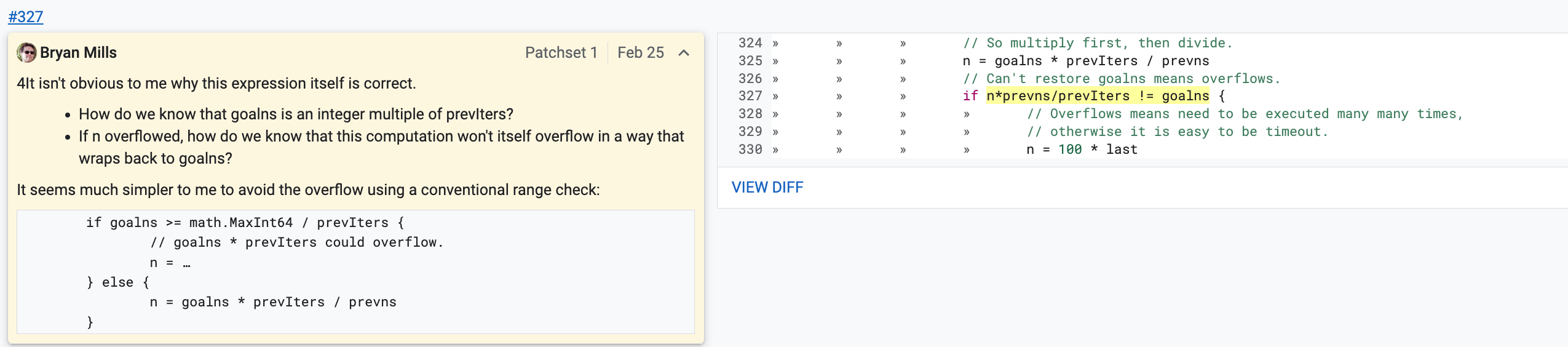The width and height of the screenshot is (1568, 347).
Task: Click line number 325 in the diff
Action: click(x=750, y=61)
